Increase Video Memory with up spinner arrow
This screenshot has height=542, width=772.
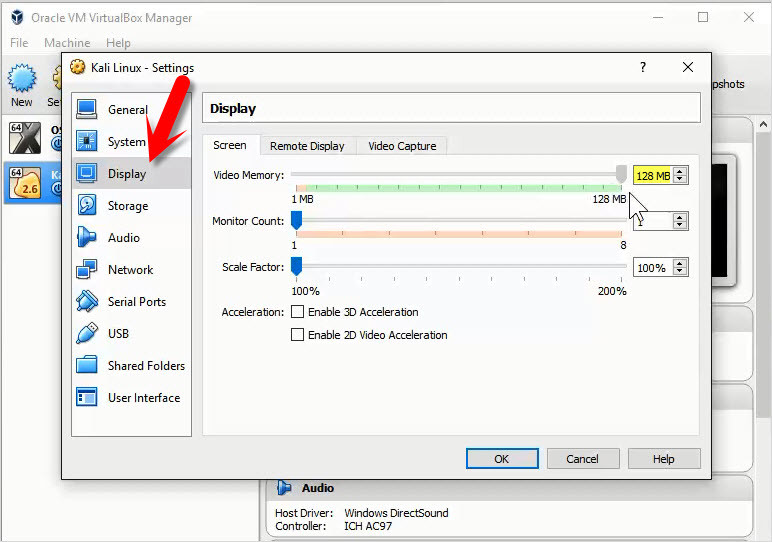click(x=680, y=171)
